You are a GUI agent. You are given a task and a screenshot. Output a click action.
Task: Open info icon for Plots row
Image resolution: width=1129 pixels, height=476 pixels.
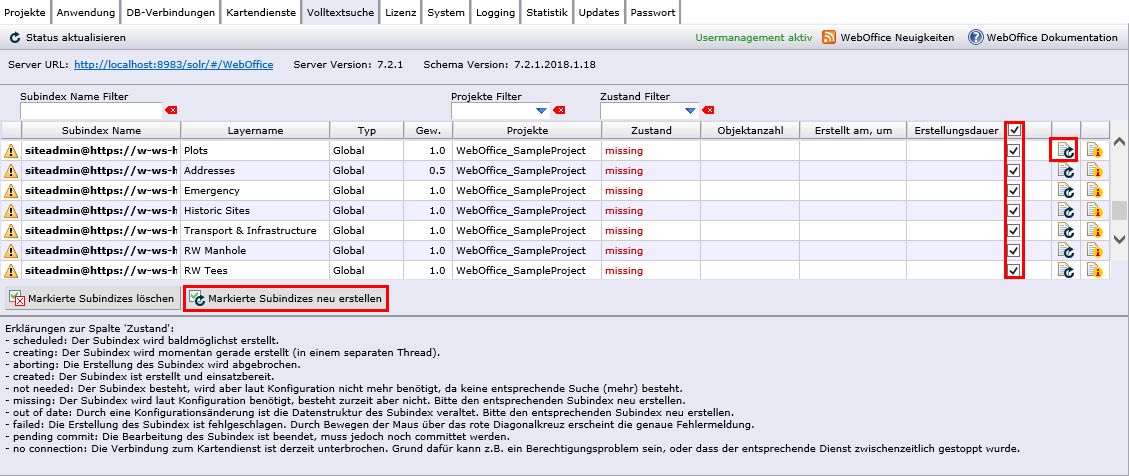(x=1094, y=151)
